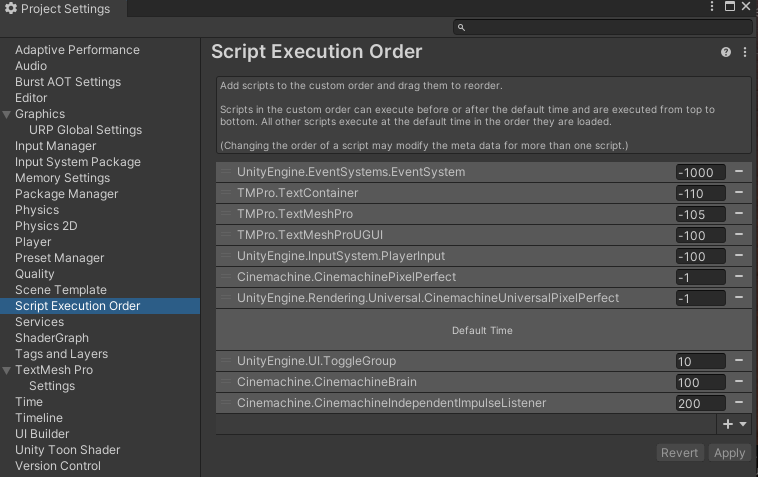
Task: Grab the drag handle of the CinemachineBrain row
Action: click(x=226, y=381)
